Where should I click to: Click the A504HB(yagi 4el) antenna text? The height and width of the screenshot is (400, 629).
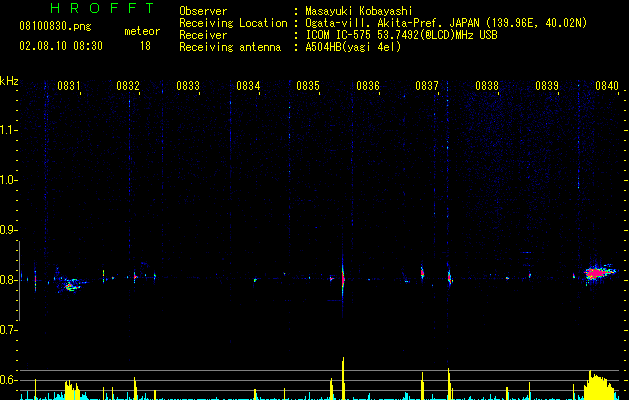tap(353, 47)
